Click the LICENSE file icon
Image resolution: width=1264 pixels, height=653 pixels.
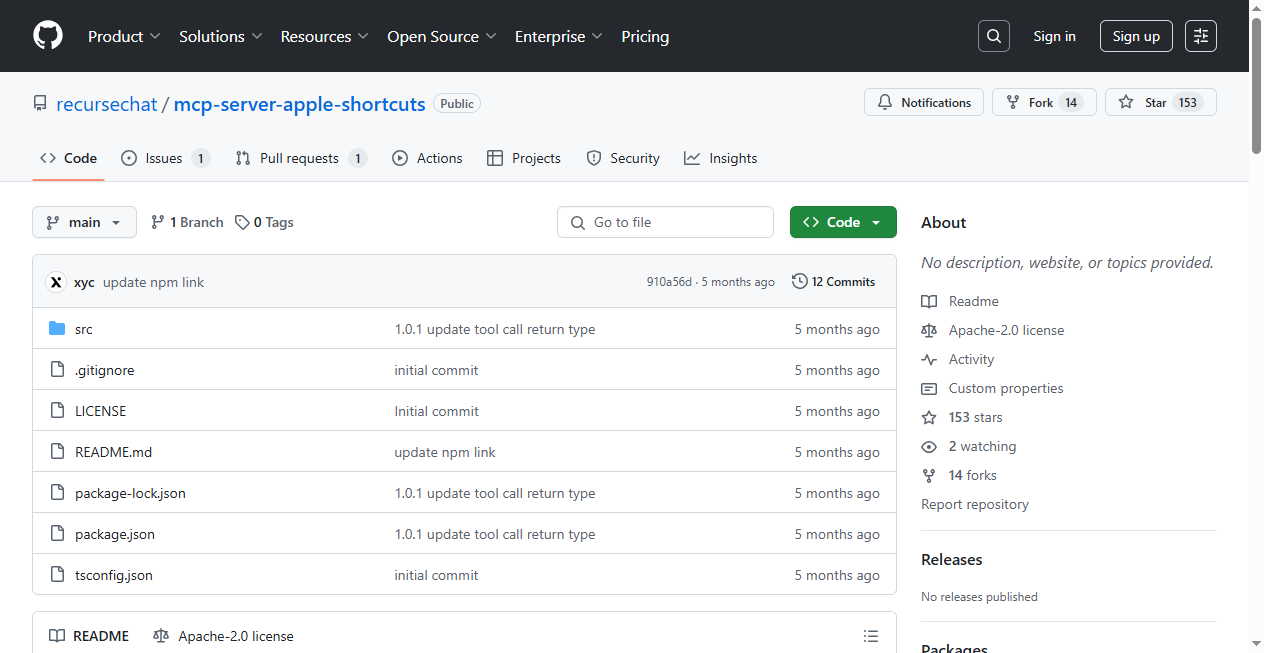[x=57, y=411]
